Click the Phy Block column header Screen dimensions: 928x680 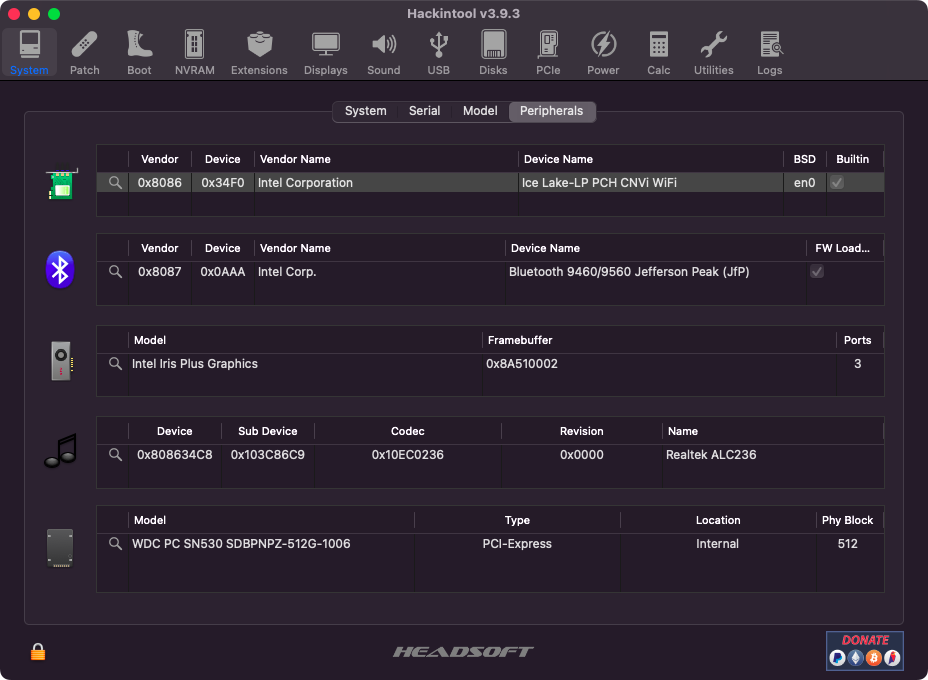(x=848, y=520)
